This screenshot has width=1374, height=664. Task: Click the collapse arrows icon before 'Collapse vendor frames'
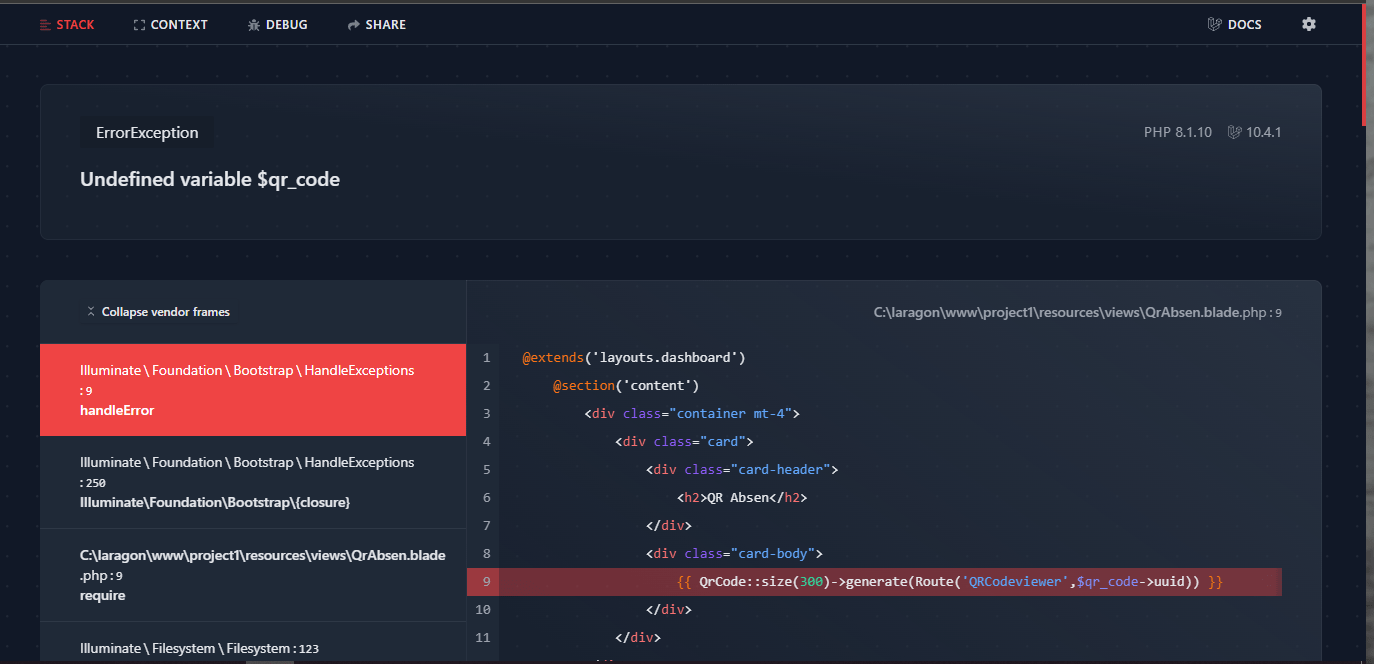coord(91,311)
